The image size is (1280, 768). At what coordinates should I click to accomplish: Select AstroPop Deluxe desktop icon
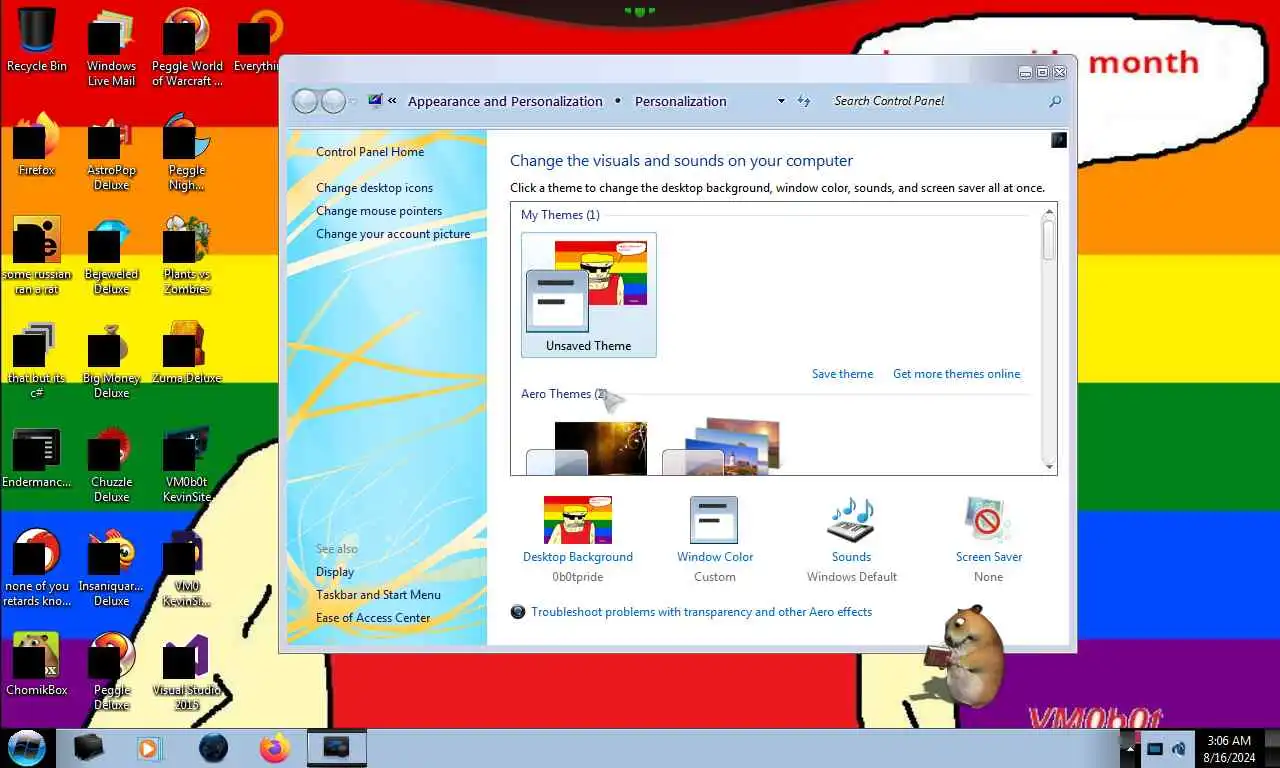(111, 151)
